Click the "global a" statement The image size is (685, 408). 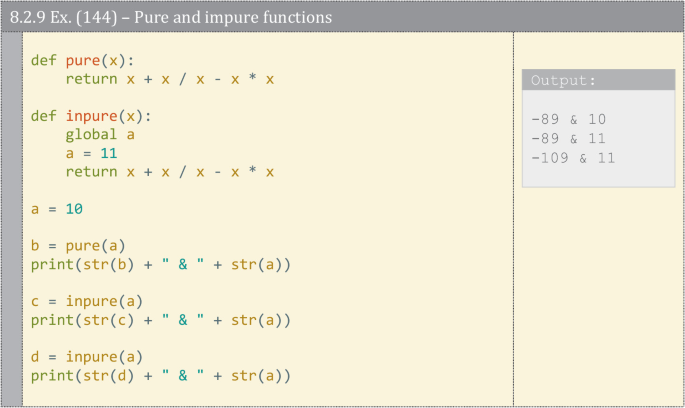(x=100, y=135)
